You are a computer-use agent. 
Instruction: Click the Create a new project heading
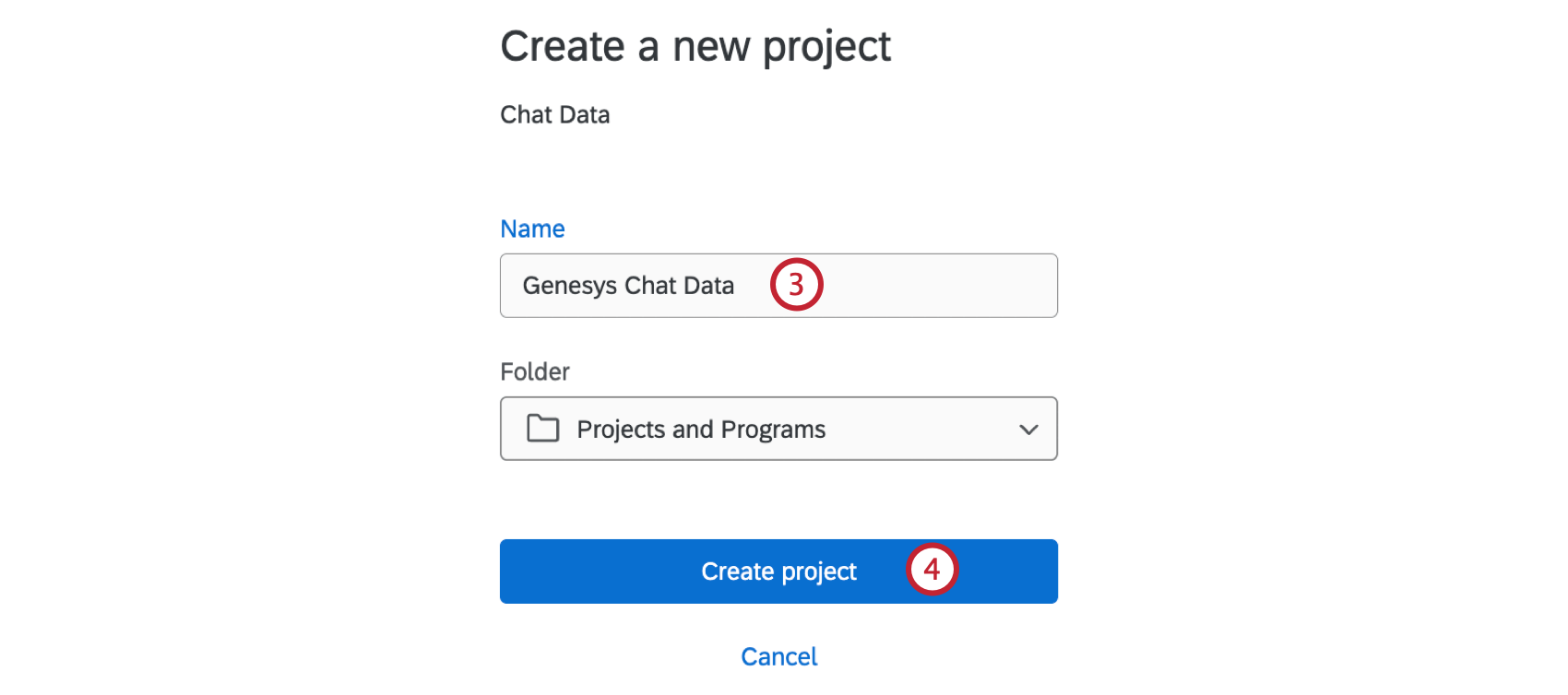pos(695,46)
